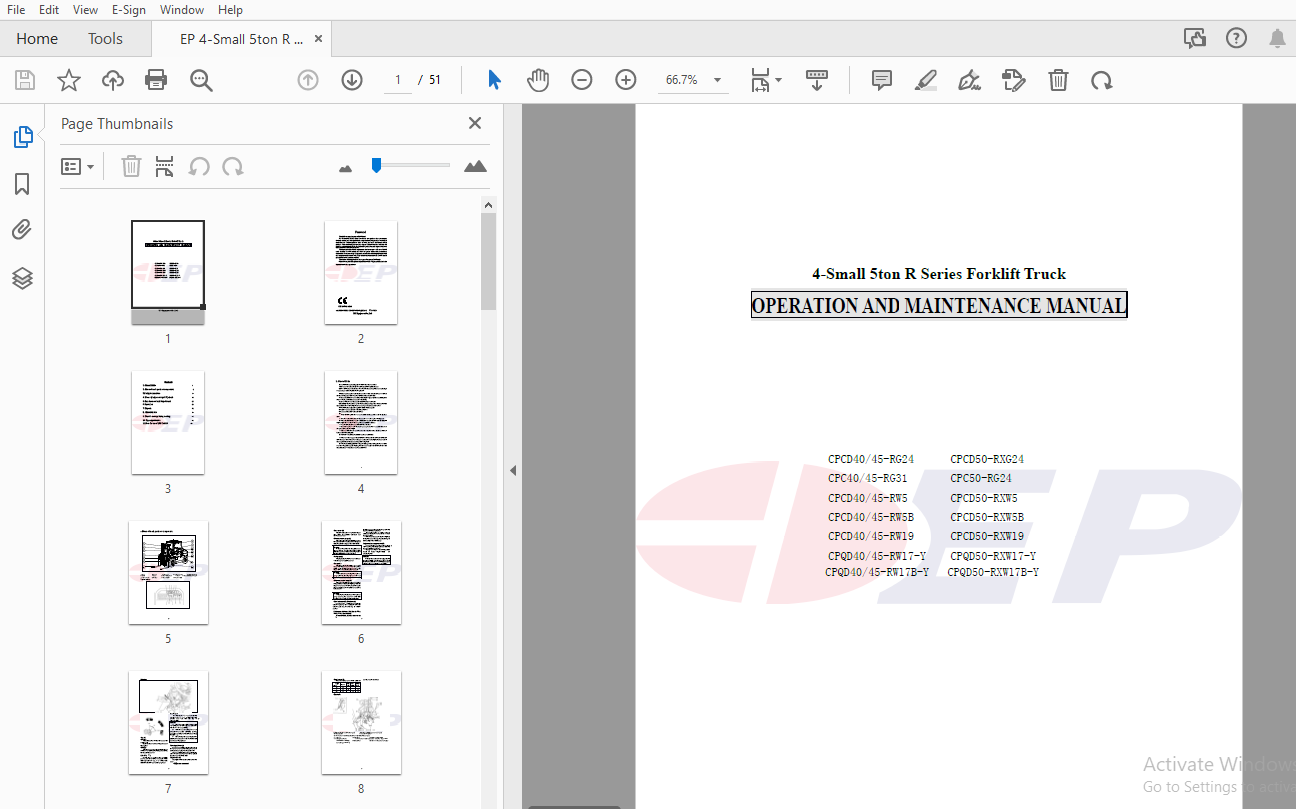The image size is (1296, 809).
Task: Open the Layers sidebar panel
Action: pyautogui.click(x=22, y=278)
